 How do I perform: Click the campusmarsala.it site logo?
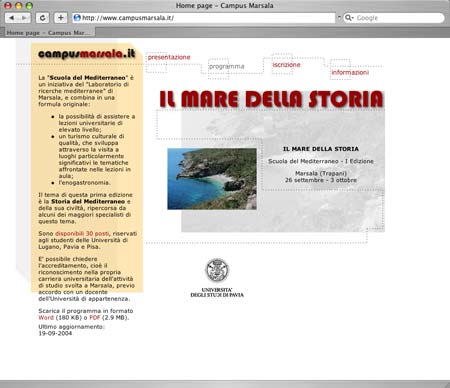pos(87,54)
